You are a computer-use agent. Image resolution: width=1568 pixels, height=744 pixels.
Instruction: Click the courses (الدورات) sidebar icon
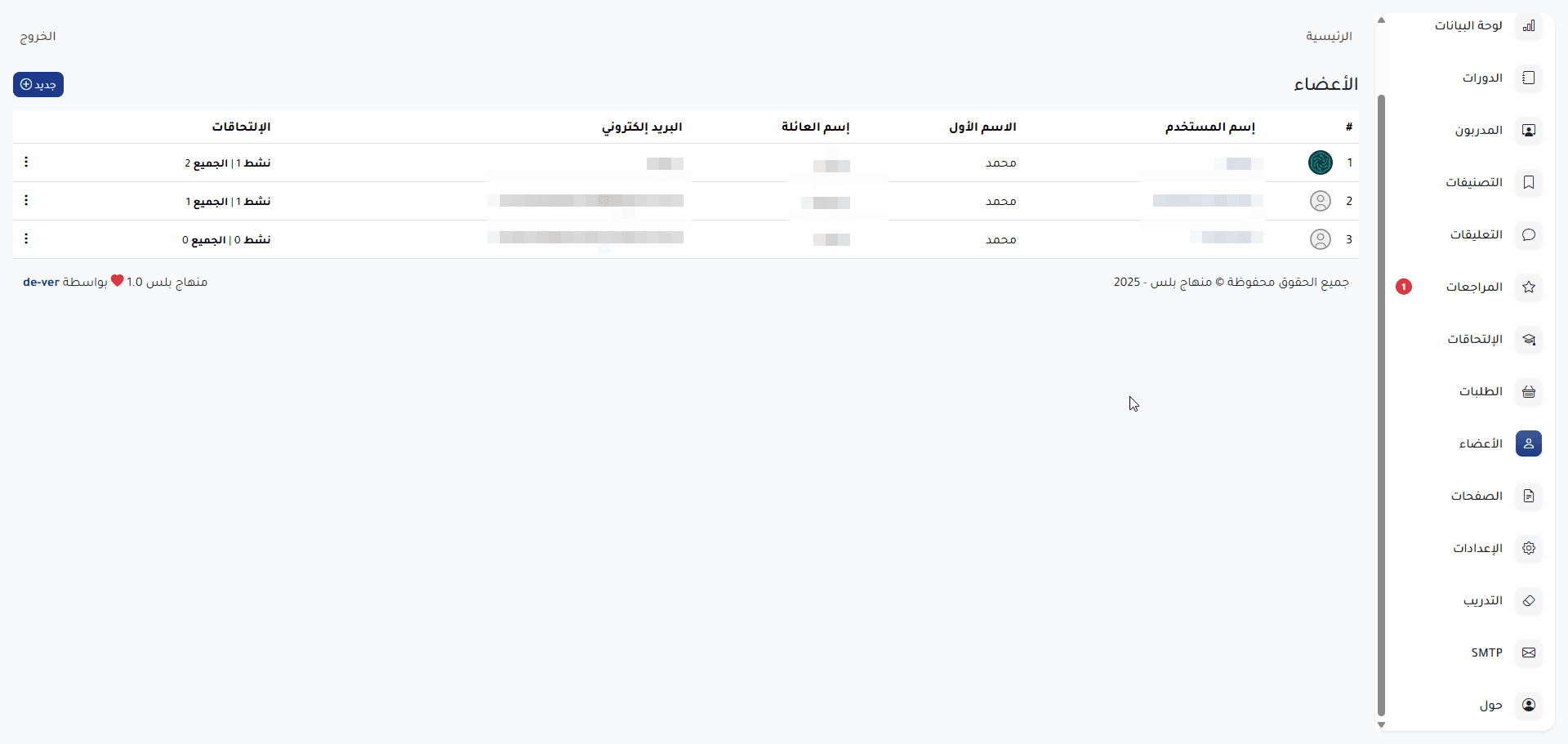(1528, 78)
